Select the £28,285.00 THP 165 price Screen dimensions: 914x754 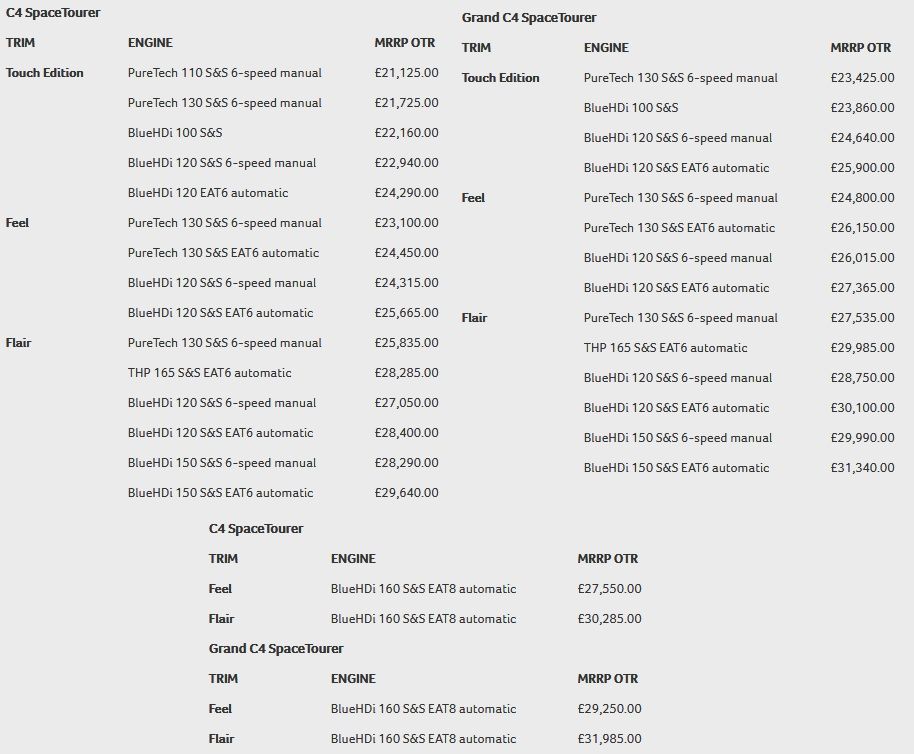click(x=406, y=373)
